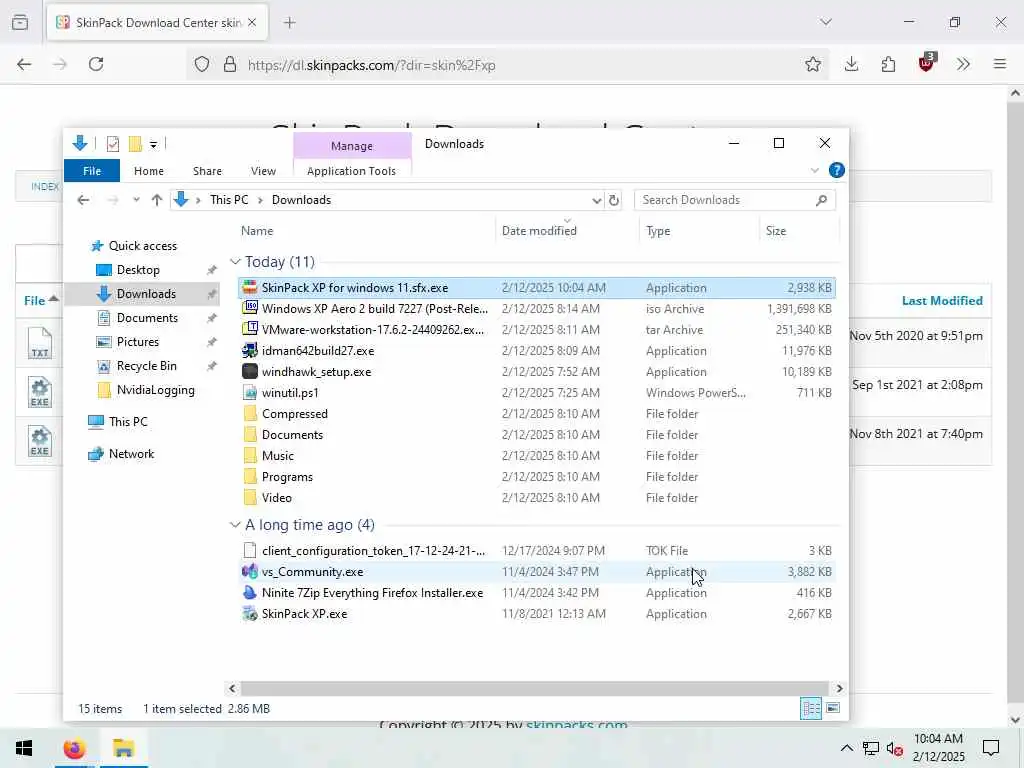Click the Properties quick access toolbar icon
This screenshot has height=768, width=1024.
(113, 144)
